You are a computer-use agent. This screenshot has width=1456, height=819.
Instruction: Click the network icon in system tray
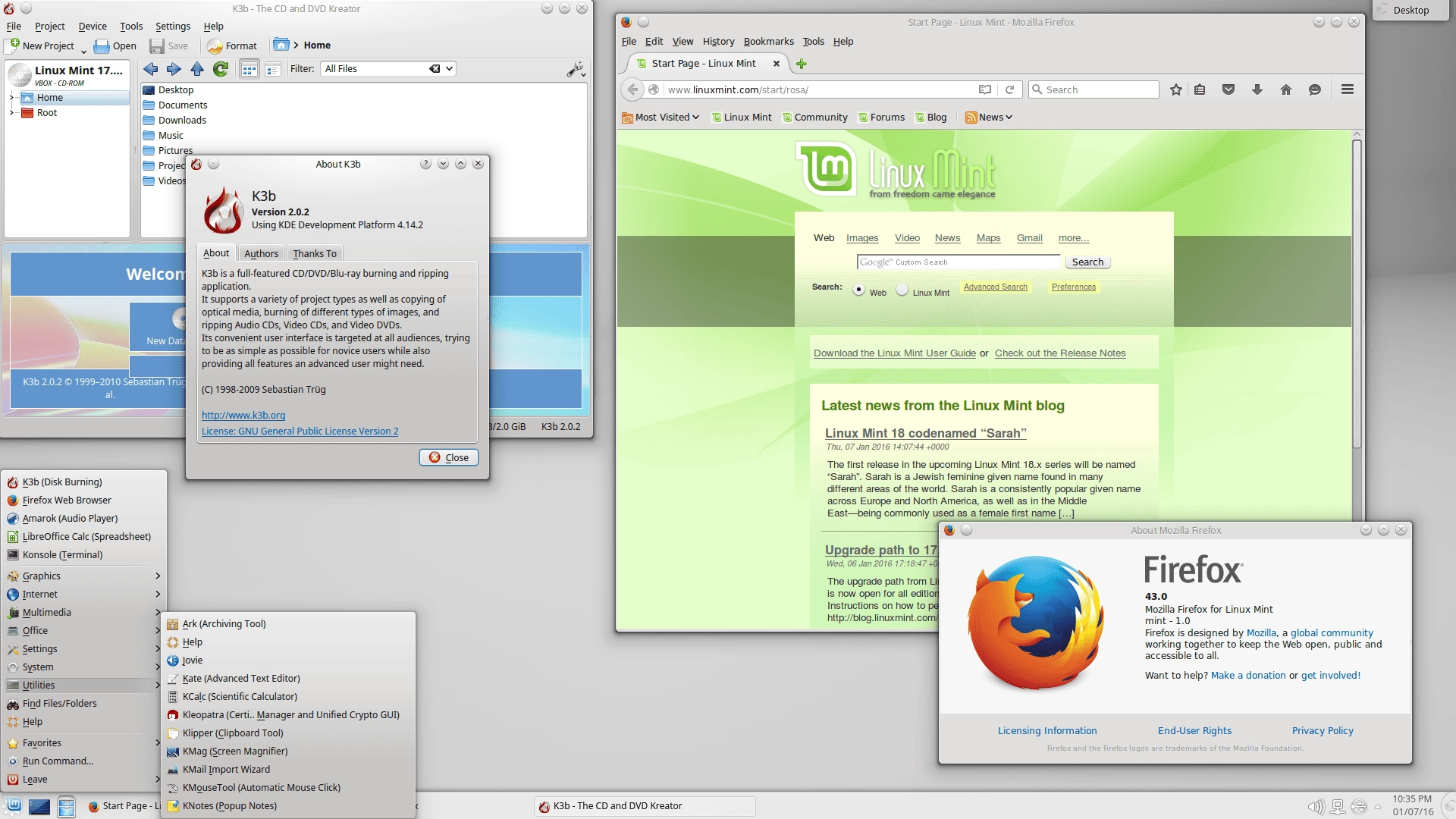point(1338,806)
